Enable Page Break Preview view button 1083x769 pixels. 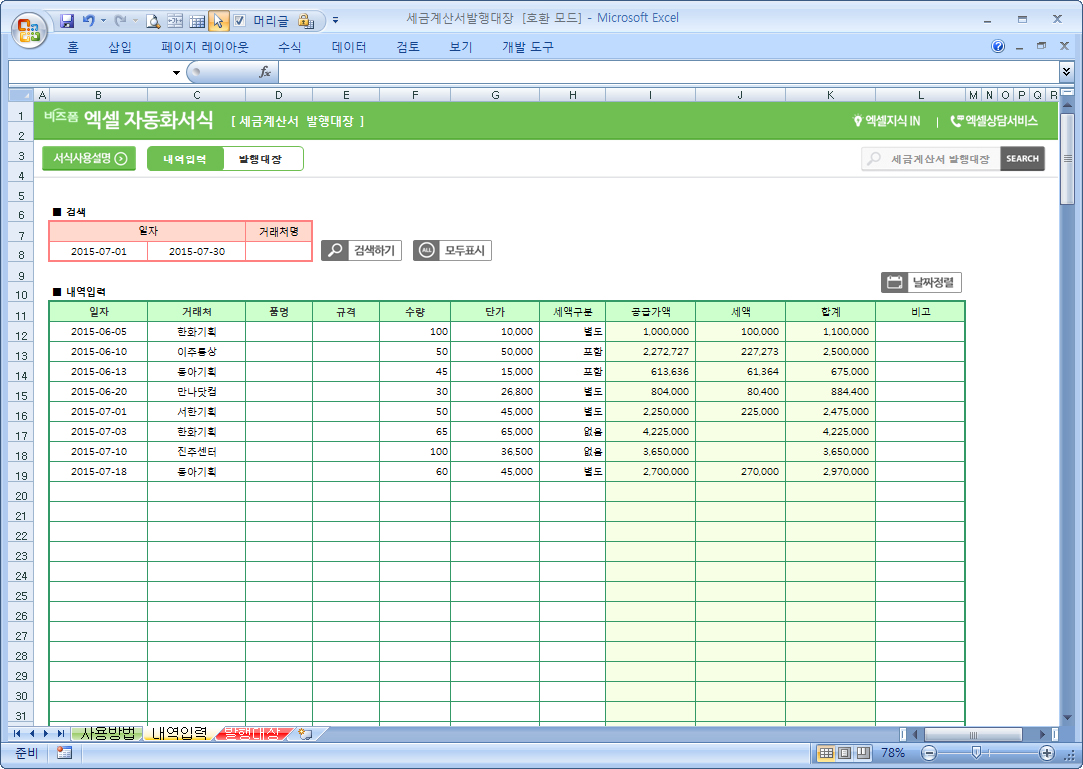click(862, 753)
